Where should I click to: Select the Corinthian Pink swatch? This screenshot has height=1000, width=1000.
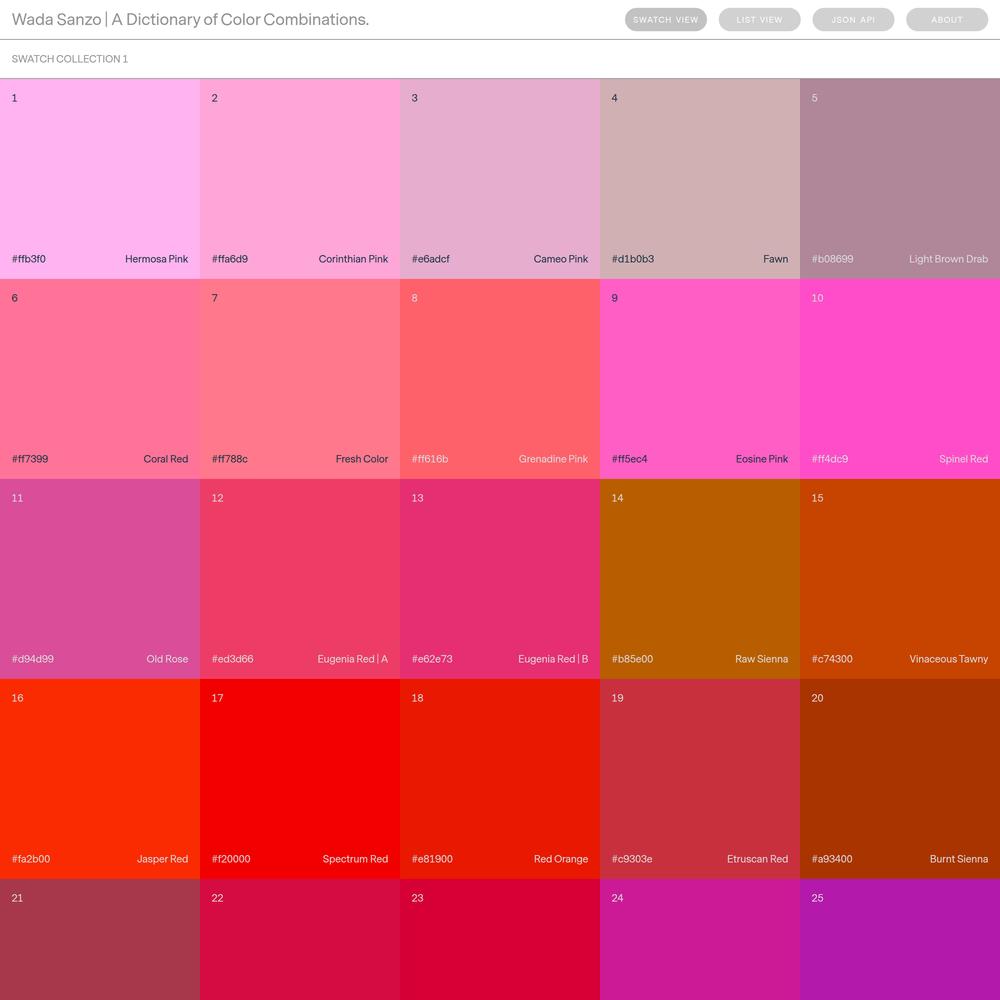(x=300, y=179)
